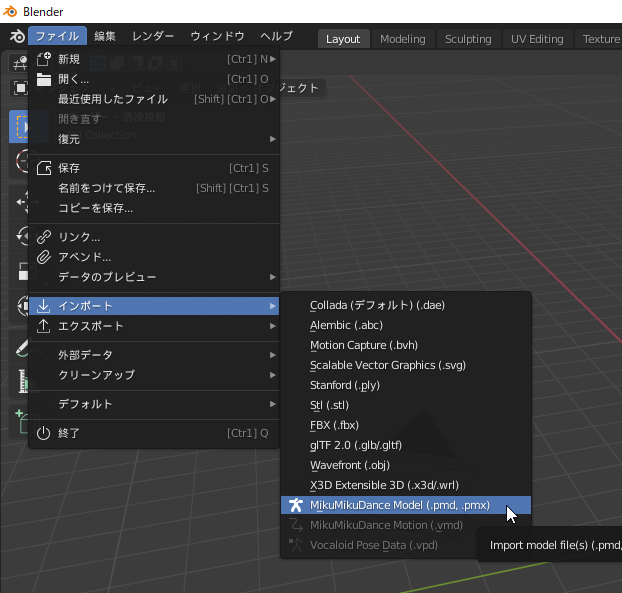Click the MikuMikuDance Model figure icon
The image size is (622, 593).
click(296, 505)
